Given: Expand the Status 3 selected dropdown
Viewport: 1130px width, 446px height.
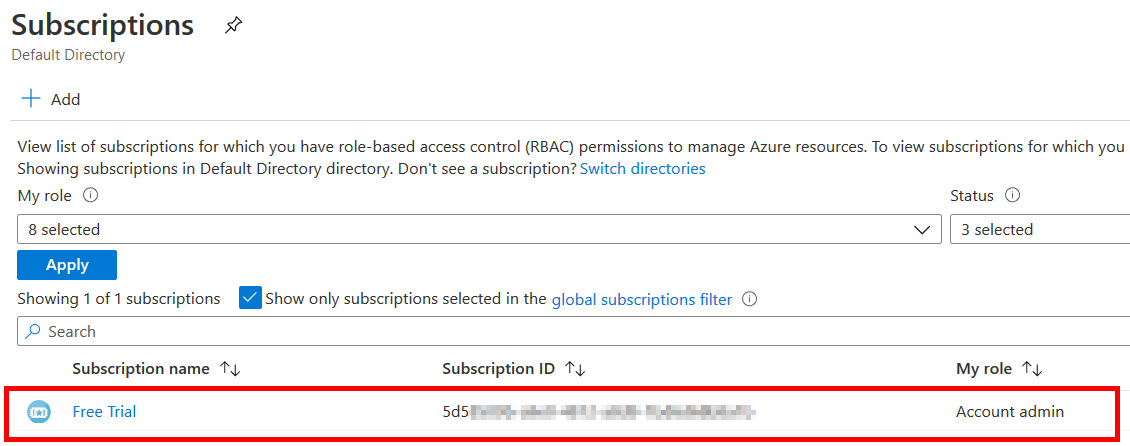Looking at the screenshot, I should [x=1040, y=230].
